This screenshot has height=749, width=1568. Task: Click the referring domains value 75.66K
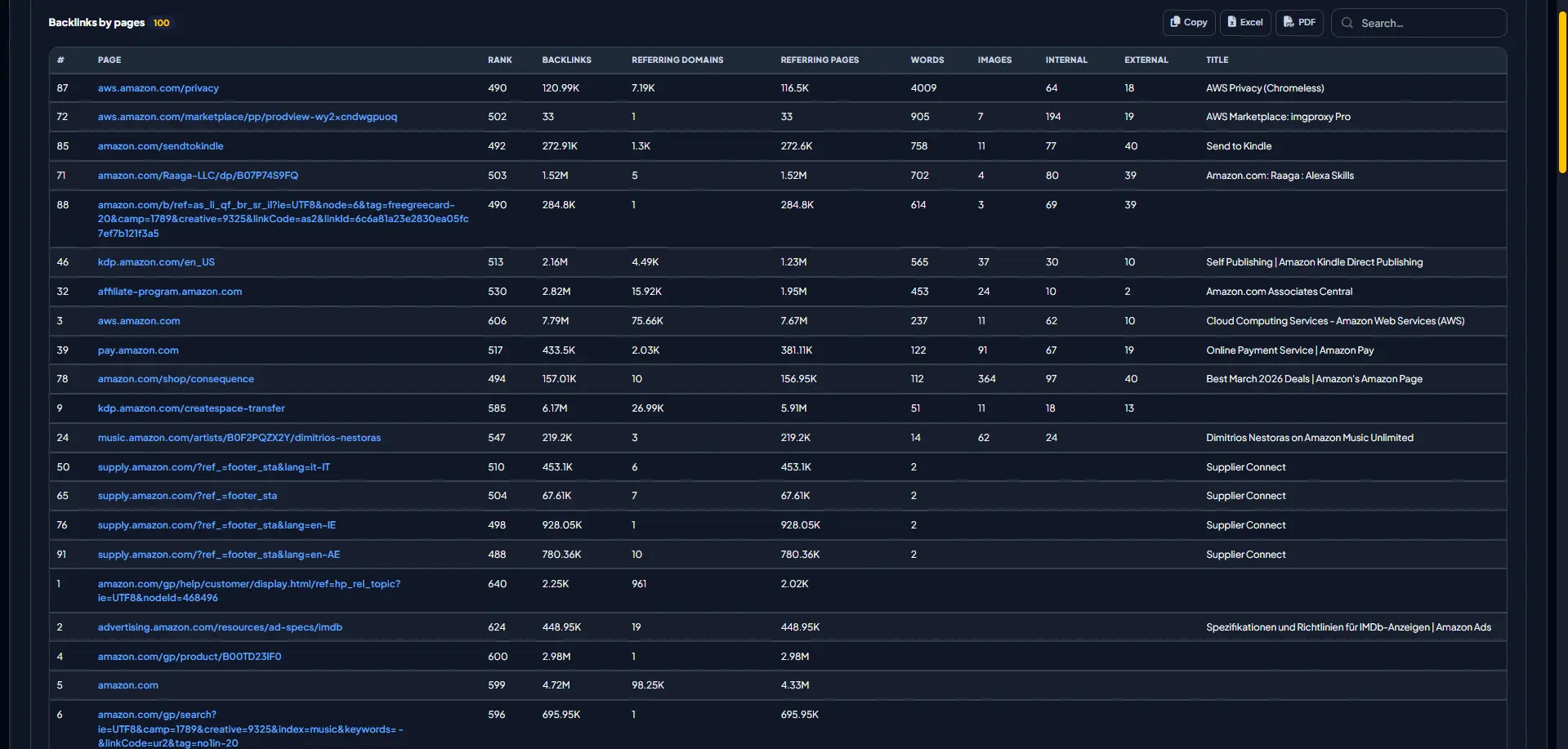647,321
